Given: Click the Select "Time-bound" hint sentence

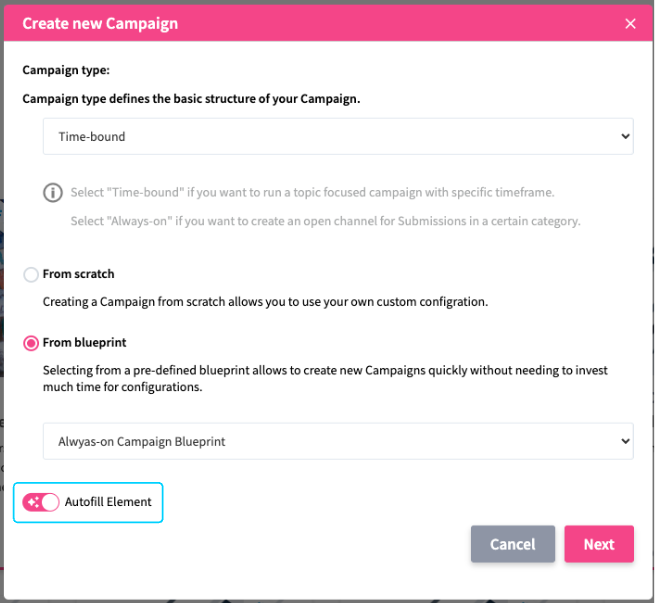Looking at the screenshot, I should [312, 192].
